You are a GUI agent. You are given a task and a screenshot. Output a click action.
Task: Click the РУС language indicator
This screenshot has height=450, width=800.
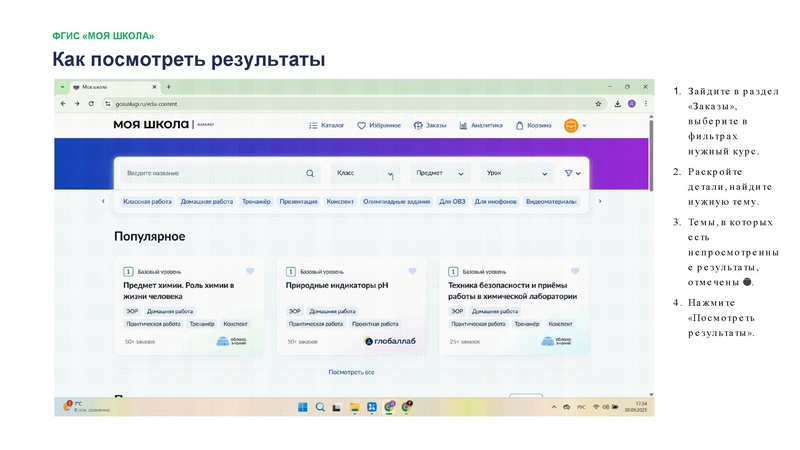tap(581, 407)
